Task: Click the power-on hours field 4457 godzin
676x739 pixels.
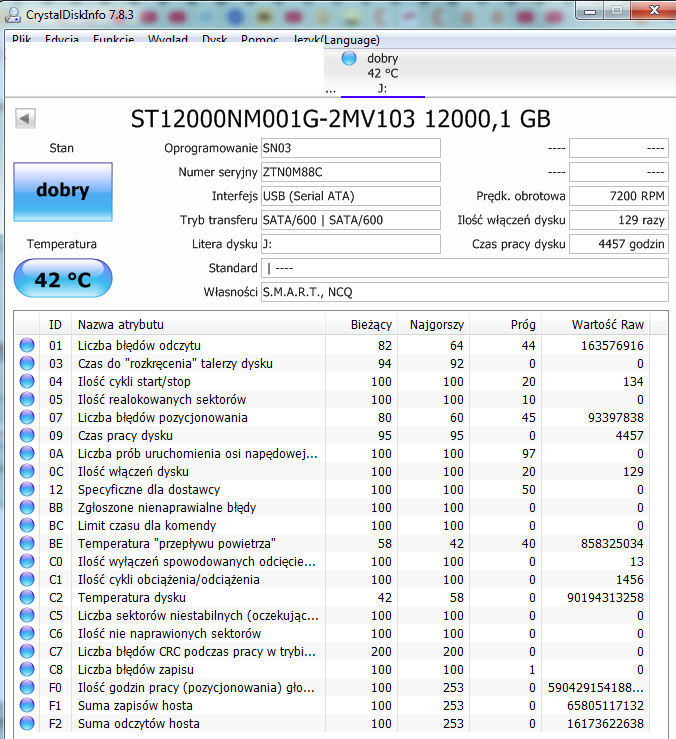Action: click(619, 244)
